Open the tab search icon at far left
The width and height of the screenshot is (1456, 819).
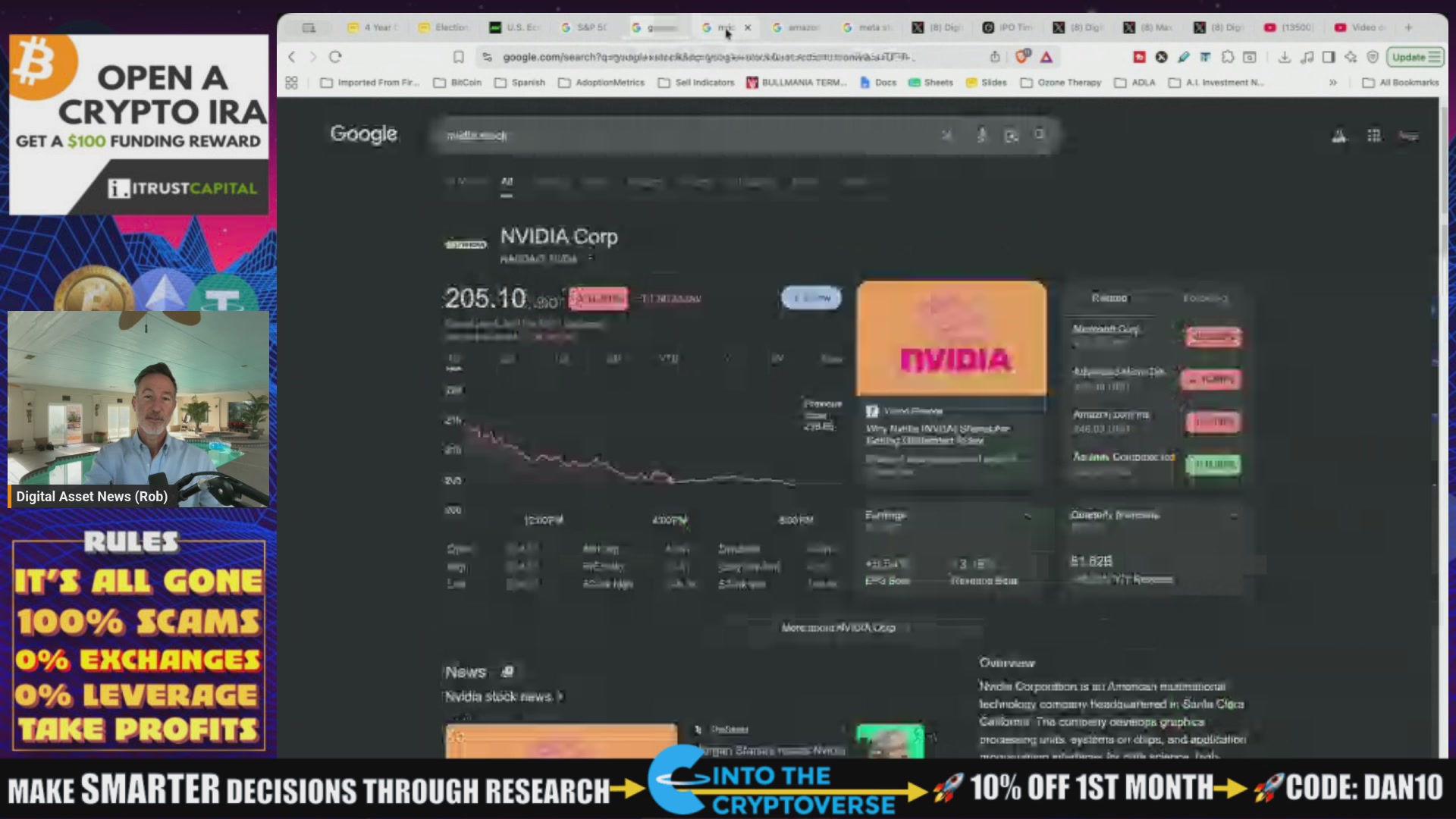pos(309,27)
